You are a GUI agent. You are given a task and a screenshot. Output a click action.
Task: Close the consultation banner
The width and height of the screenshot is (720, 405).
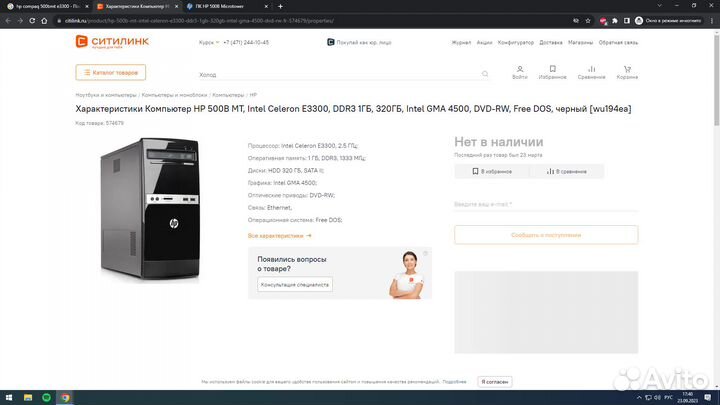tap(425, 253)
